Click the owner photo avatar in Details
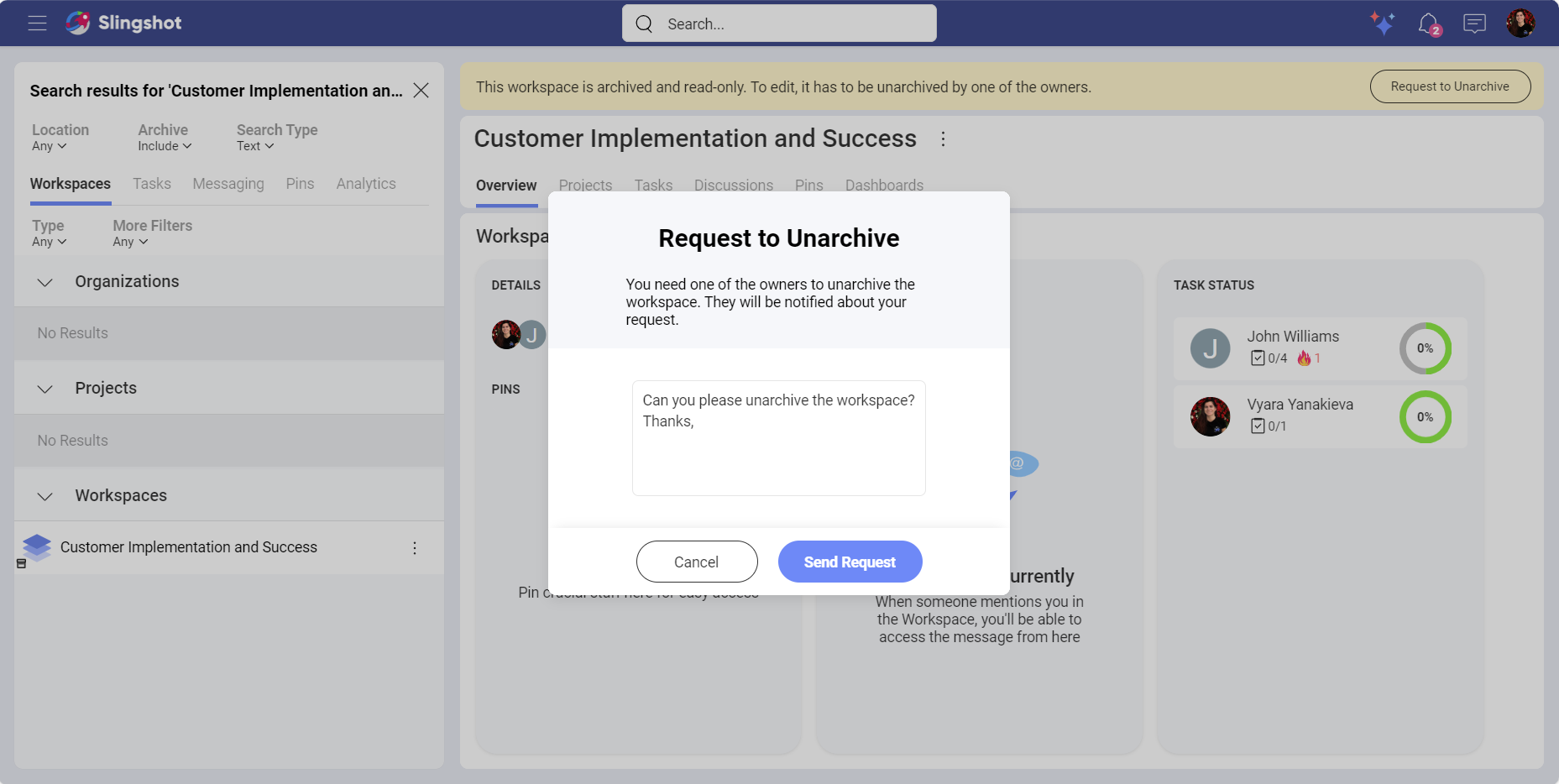Screen dimensions: 1559x784 (506, 334)
